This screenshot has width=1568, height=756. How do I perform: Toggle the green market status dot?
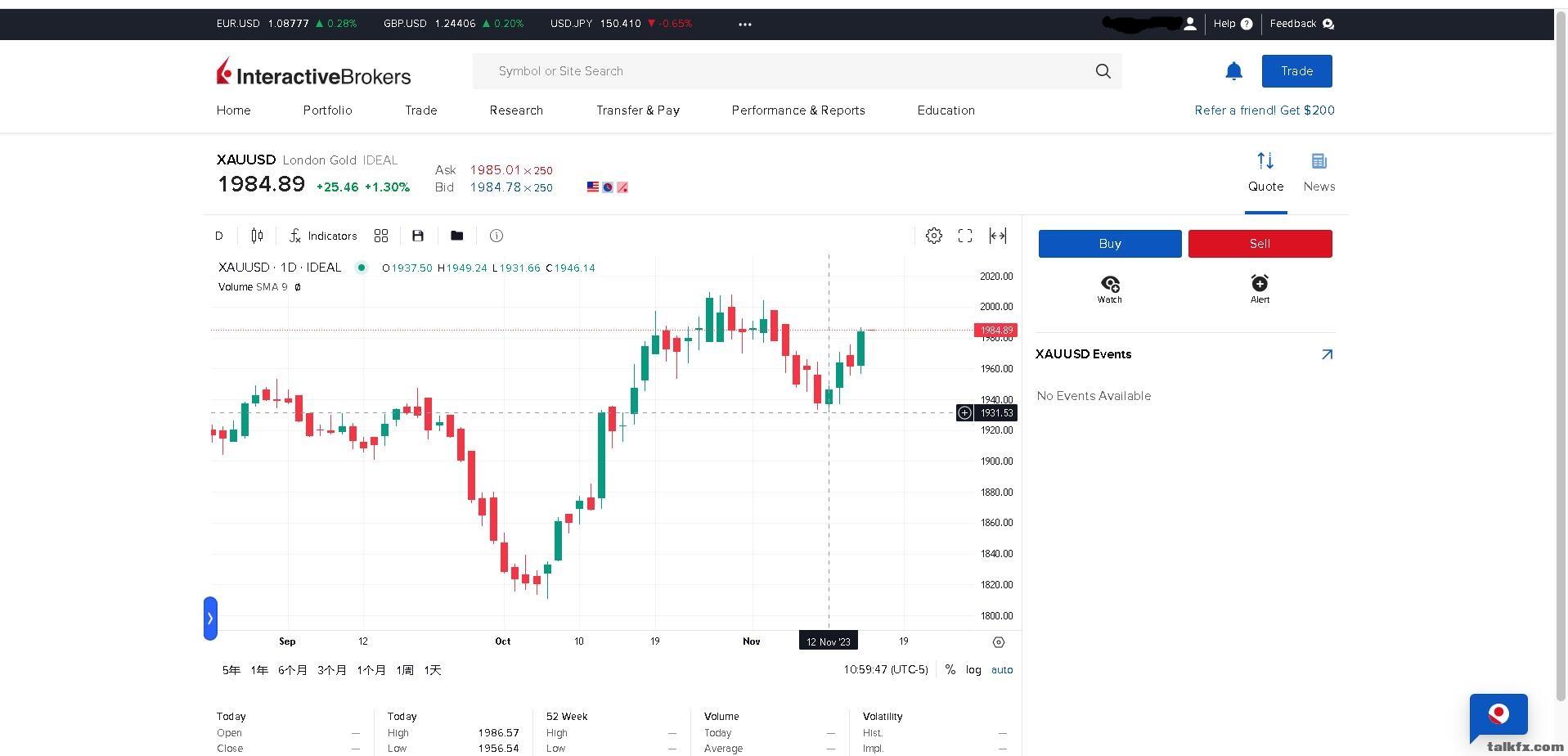coord(361,268)
